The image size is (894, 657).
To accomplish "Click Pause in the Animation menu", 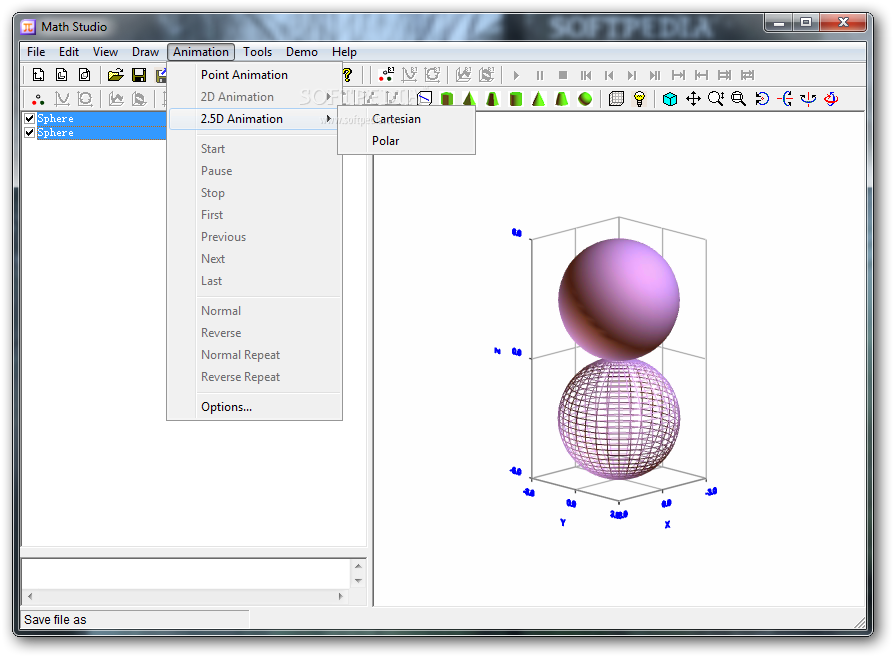I will [216, 171].
